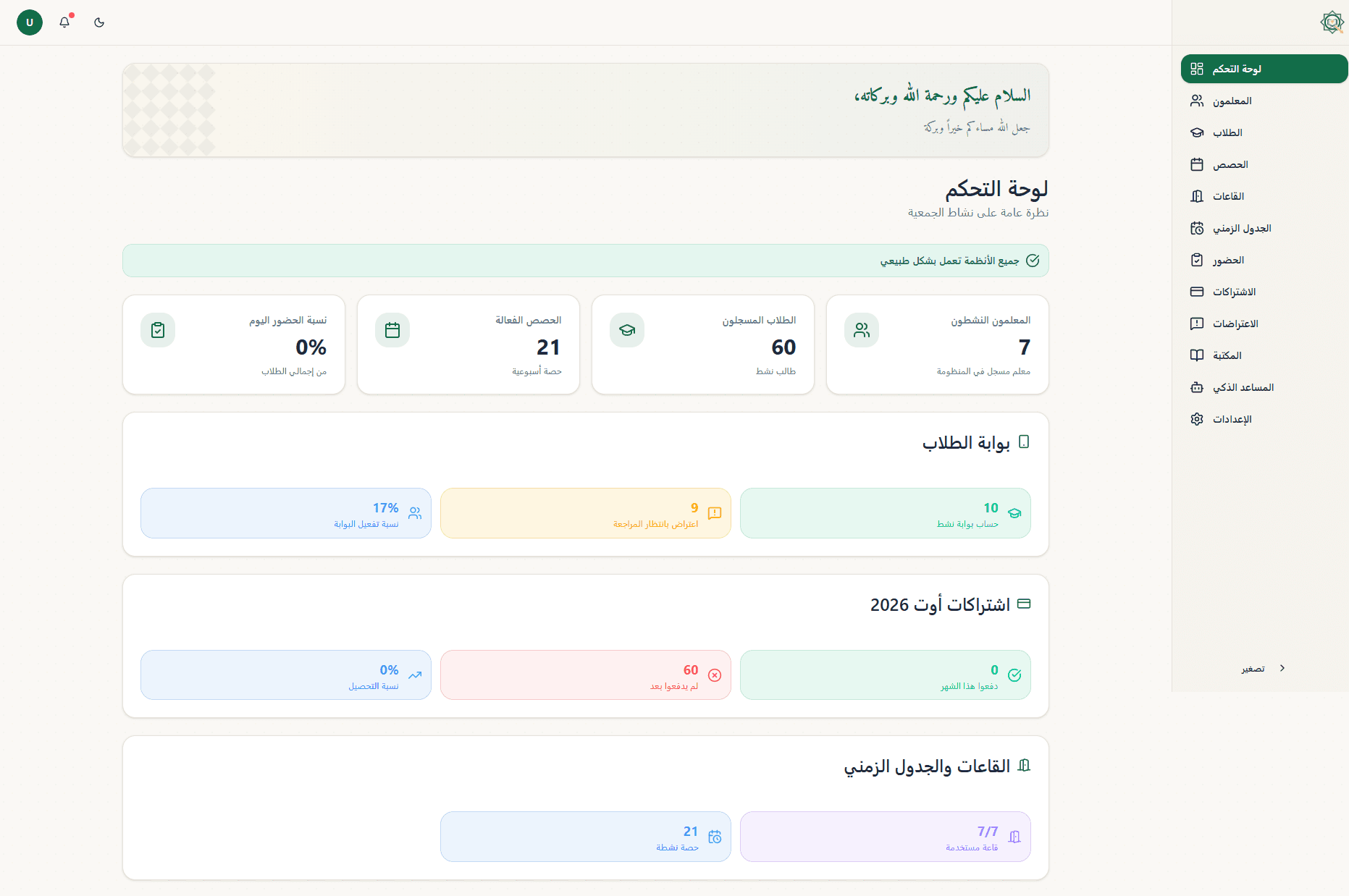Open the المعلمون النشطون stat card
Screen dimensions: 1349x896
[x=938, y=345]
